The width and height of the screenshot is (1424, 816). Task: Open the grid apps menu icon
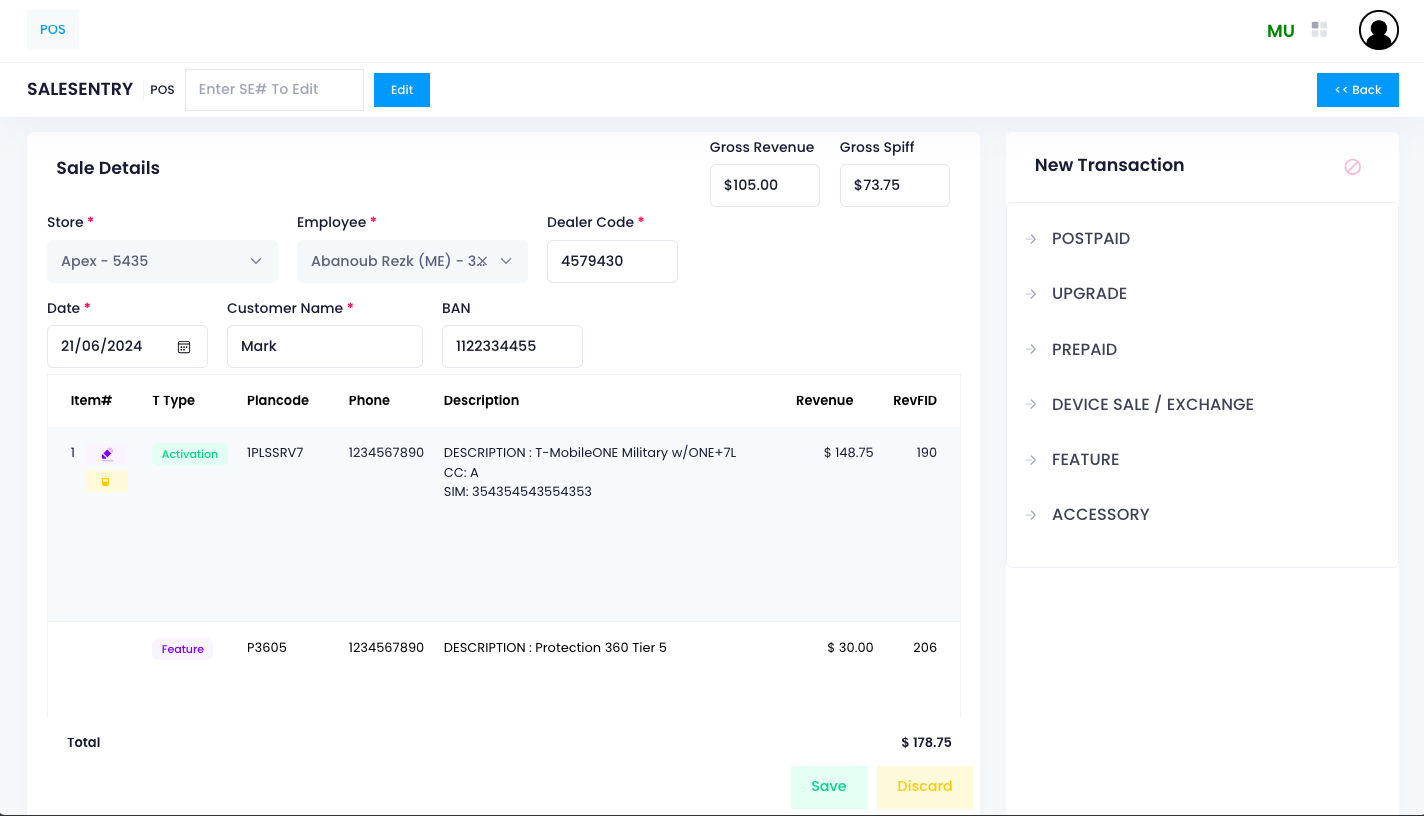coord(1319,30)
